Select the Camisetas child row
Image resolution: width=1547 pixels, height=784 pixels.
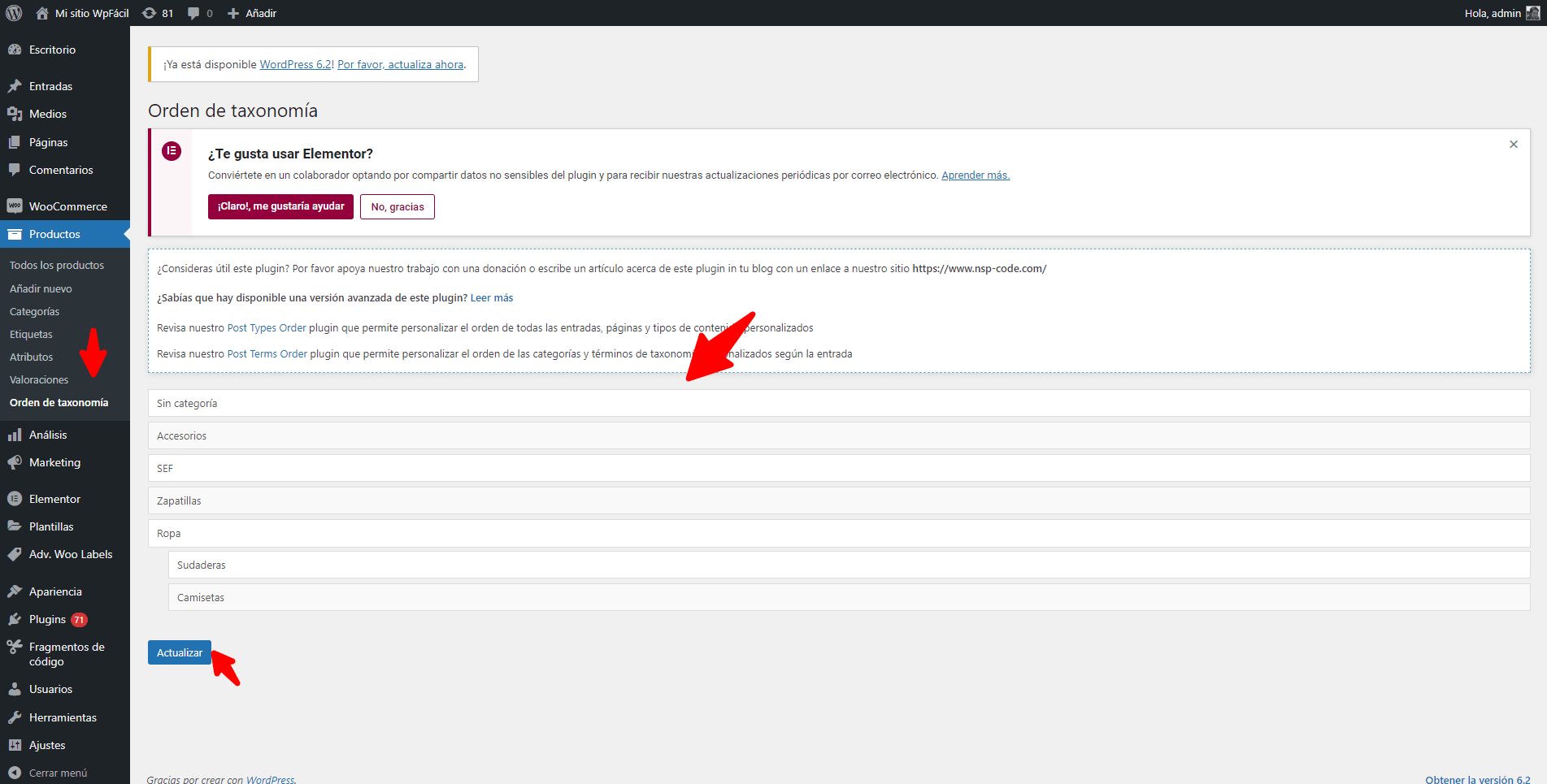(x=850, y=597)
